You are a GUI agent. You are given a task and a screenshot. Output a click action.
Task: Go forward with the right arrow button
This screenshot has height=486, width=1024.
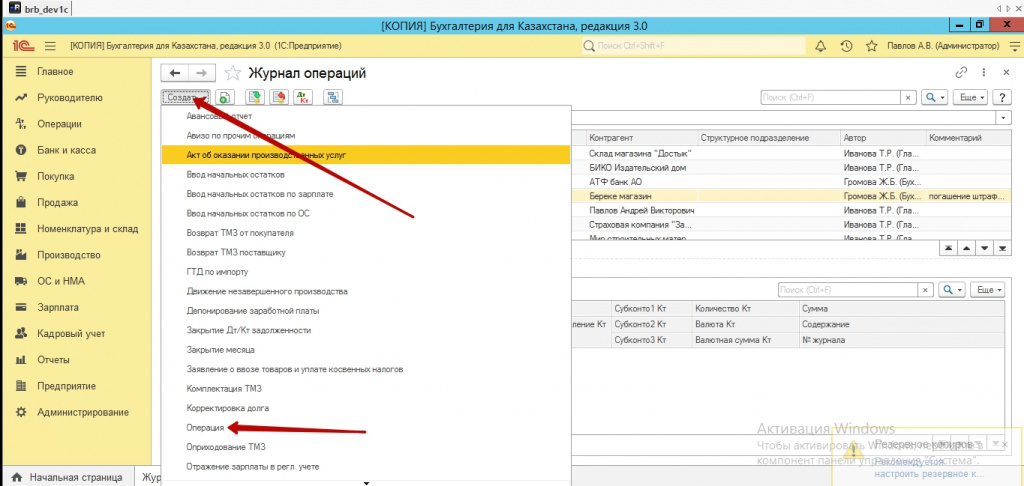tap(202, 73)
